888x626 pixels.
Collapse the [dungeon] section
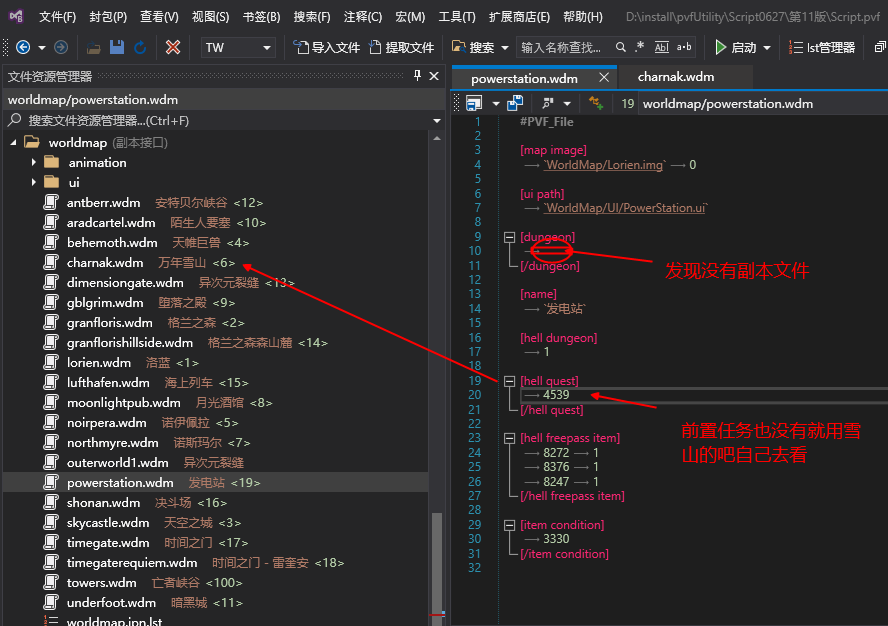pos(509,237)
